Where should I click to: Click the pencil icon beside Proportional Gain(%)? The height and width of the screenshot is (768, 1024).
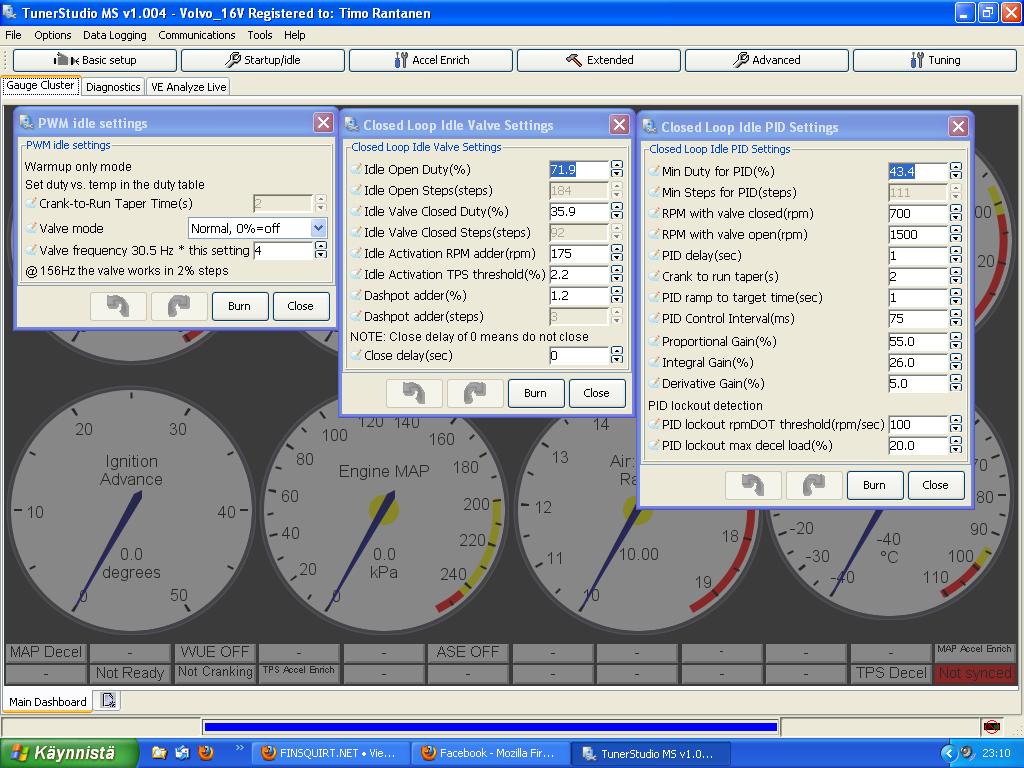[x=654, y=342]
